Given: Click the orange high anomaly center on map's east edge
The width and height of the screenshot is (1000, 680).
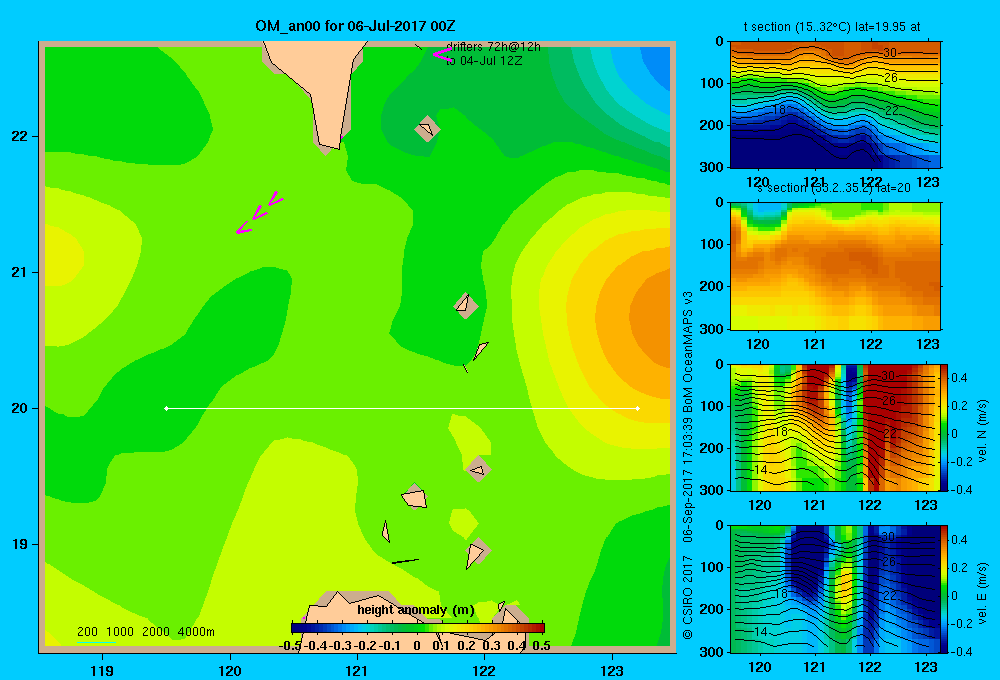Looking at the screenshot, I should pyautogui.click(x=654, y=316).
